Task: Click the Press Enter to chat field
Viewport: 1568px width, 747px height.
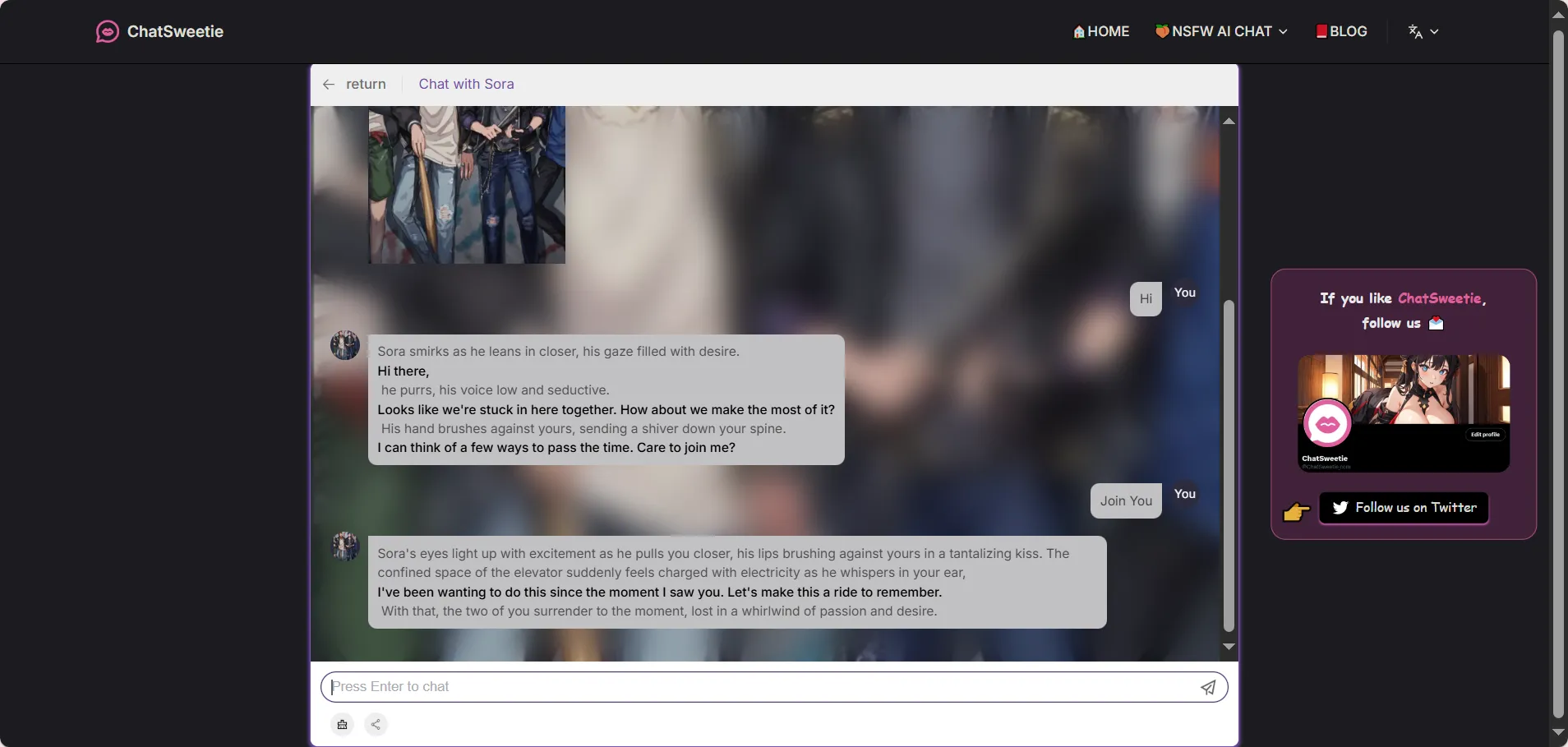Action: [756, 687]
